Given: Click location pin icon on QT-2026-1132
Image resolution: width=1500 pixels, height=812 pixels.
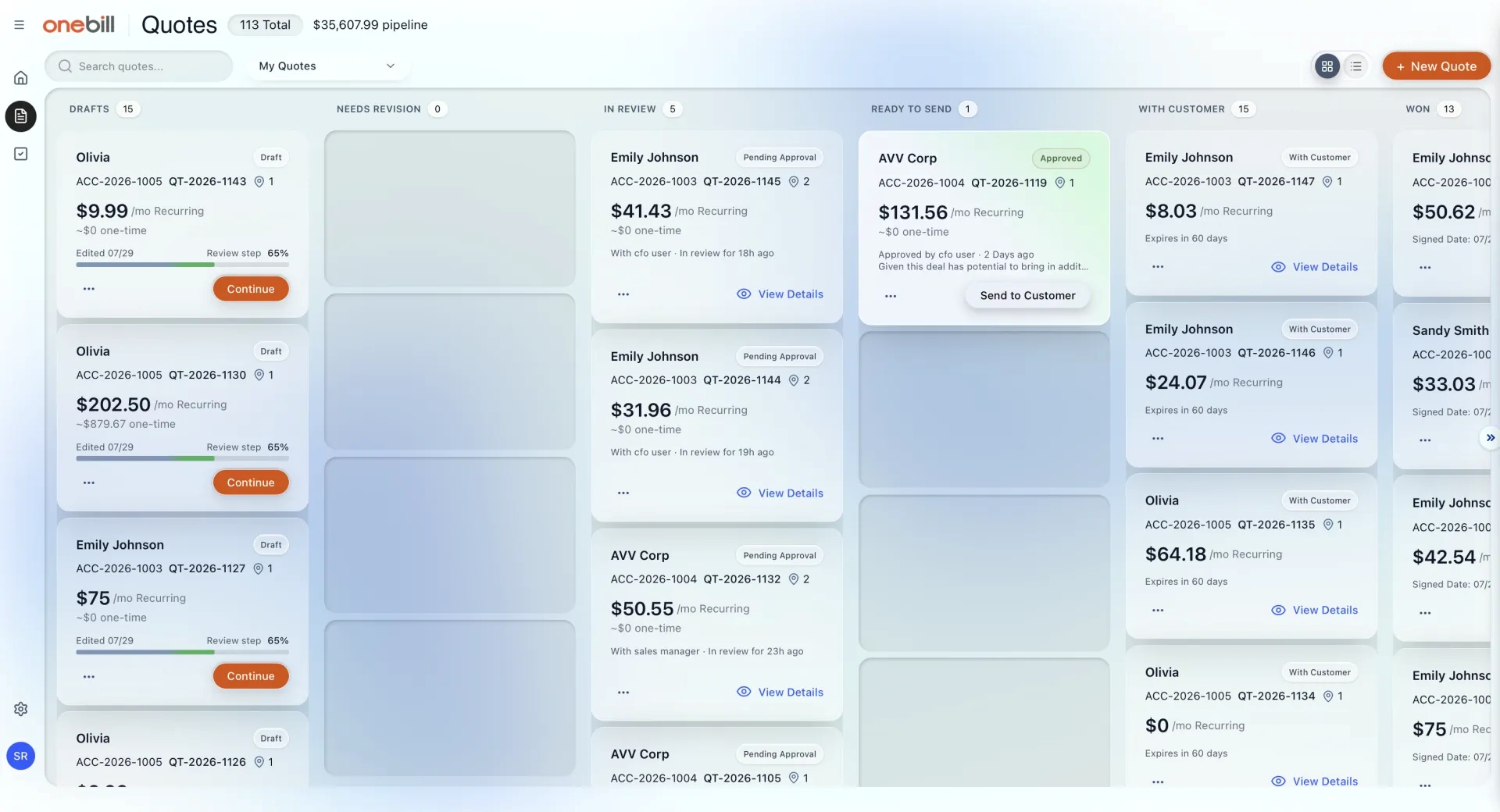Looking at the screenshot, I should pos(794,579).
